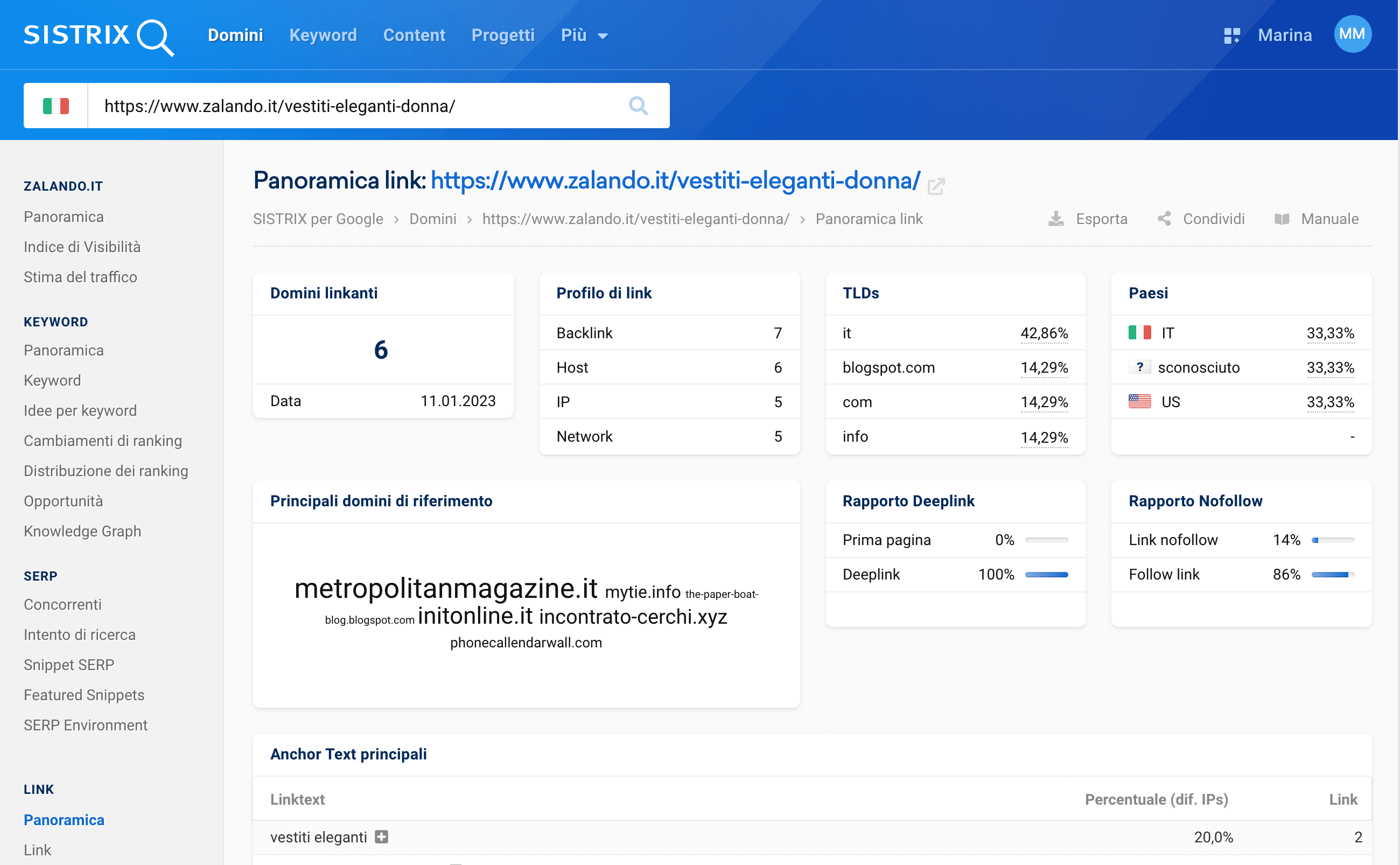
Task: Click the search magnifier in URL field
Action: 638,106
